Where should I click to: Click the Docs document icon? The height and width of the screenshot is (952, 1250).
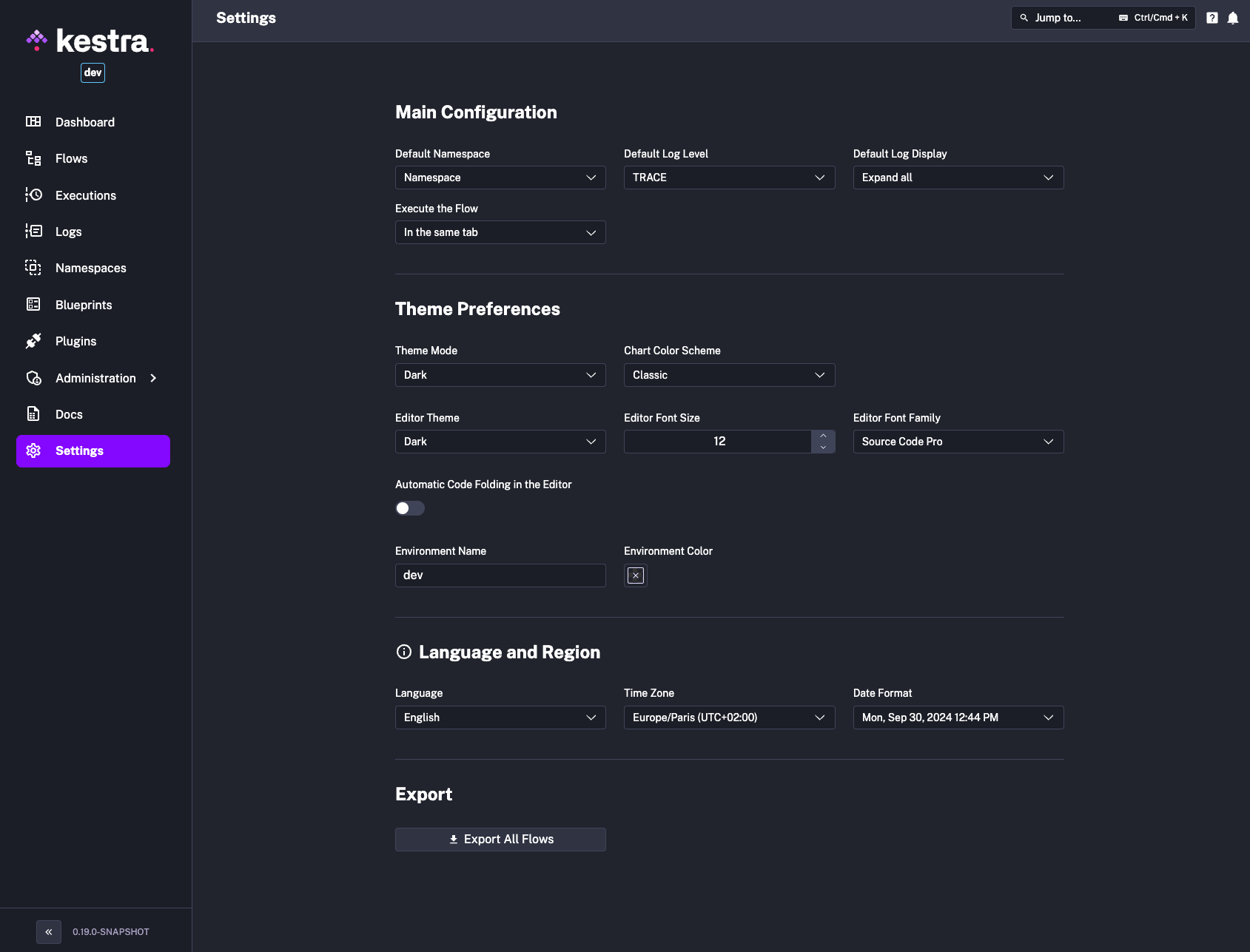point(33,413)
